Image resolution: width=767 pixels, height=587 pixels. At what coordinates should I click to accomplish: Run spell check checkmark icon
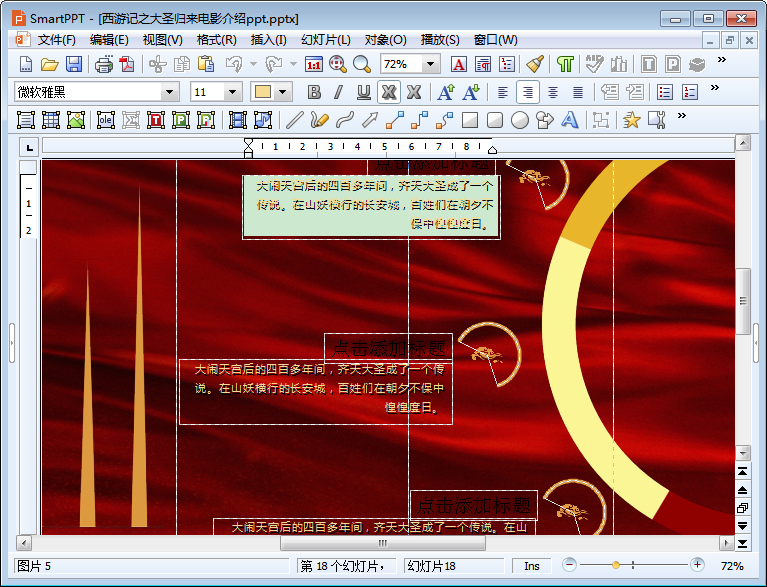tap(594, 64)
